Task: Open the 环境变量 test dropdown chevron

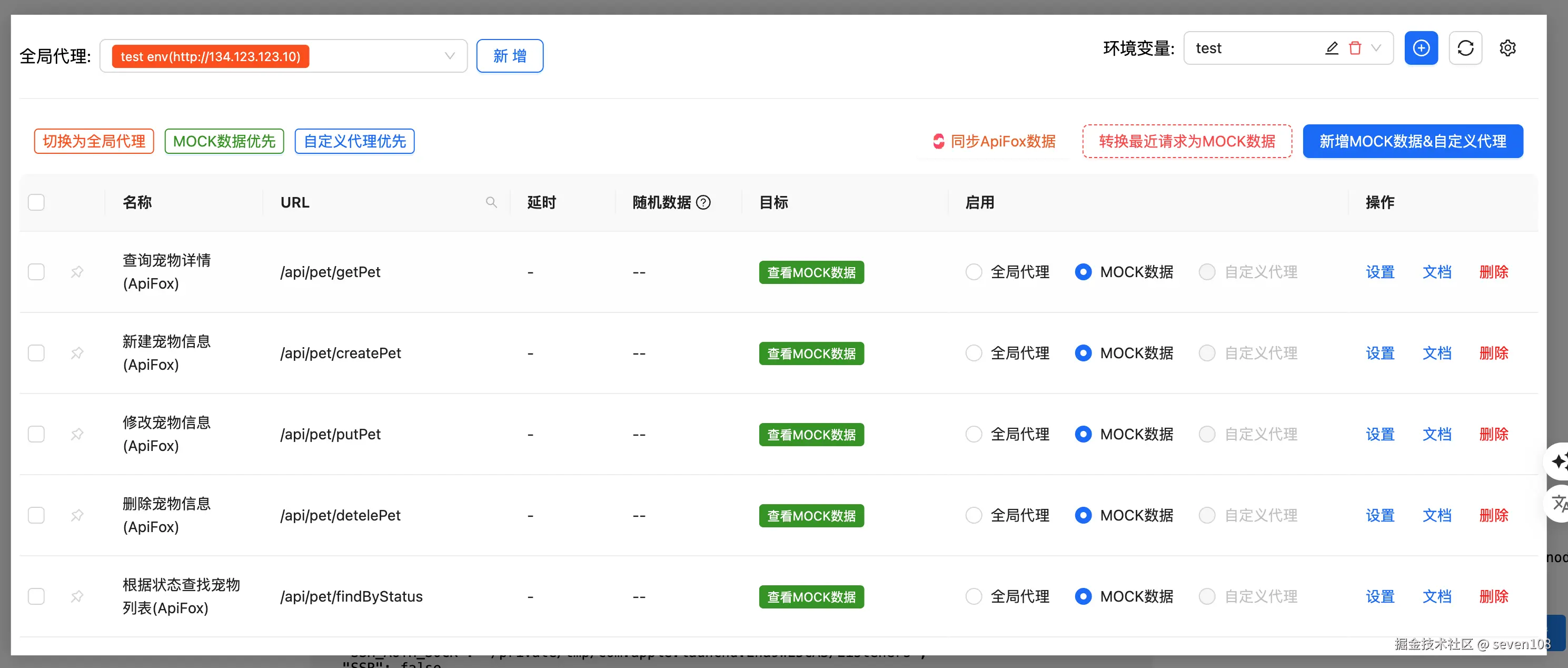Action: pos(1376,48)
